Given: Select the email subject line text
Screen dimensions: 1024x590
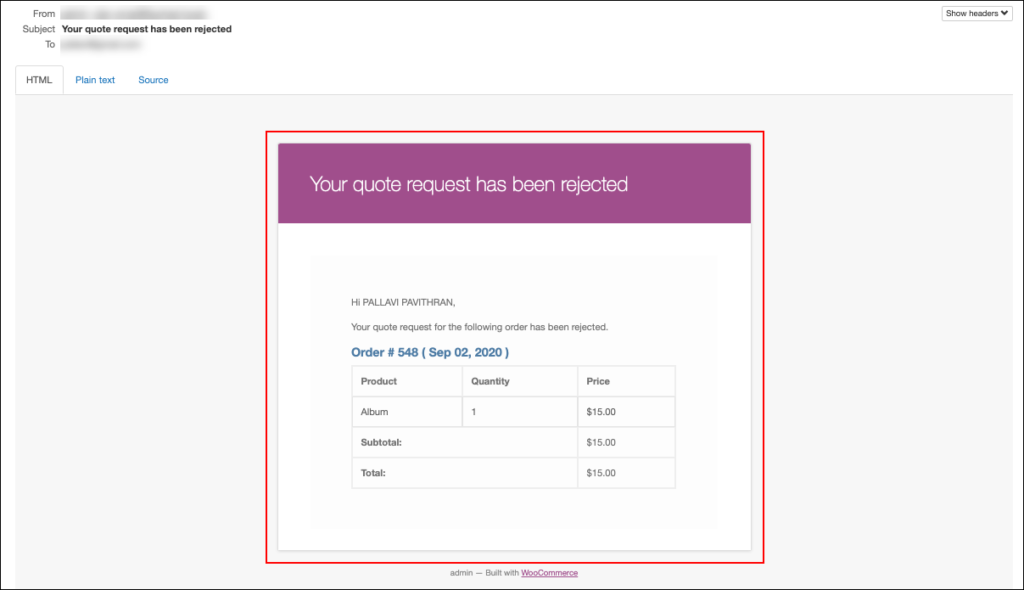Looking at the screenshot, I should [146, 29].
